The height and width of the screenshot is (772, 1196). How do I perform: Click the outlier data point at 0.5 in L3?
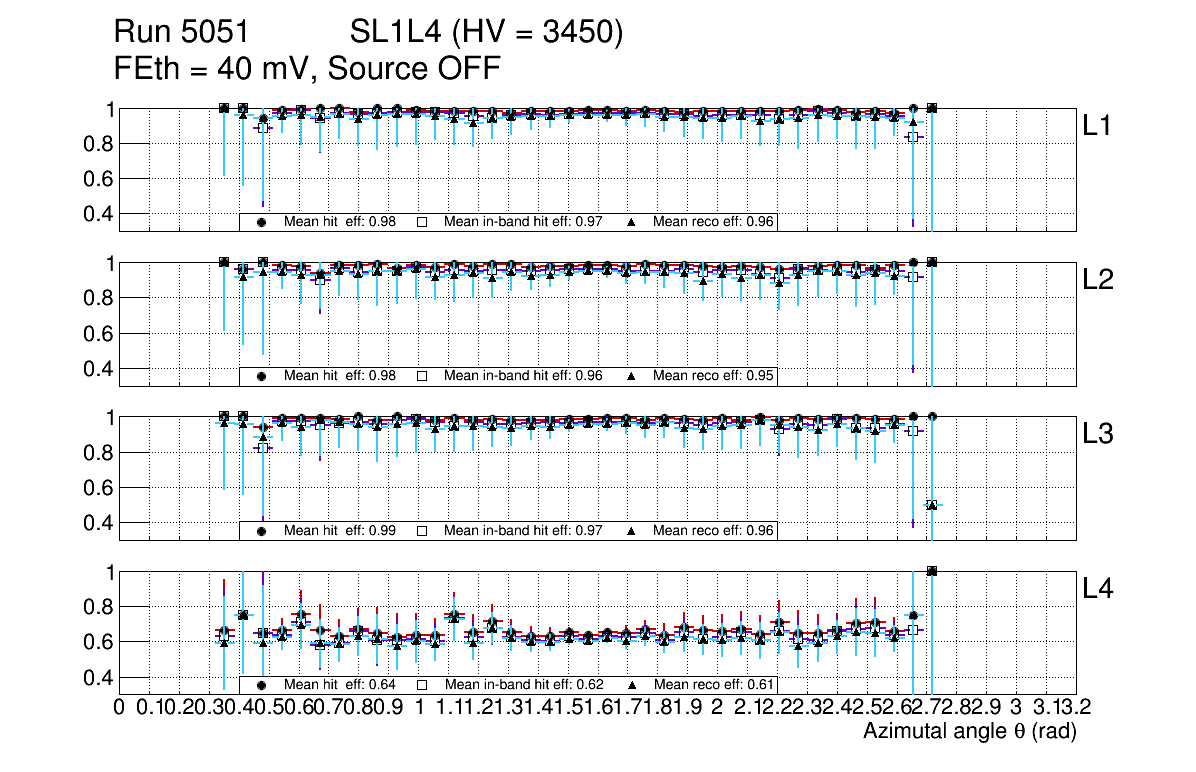point(932,505)
